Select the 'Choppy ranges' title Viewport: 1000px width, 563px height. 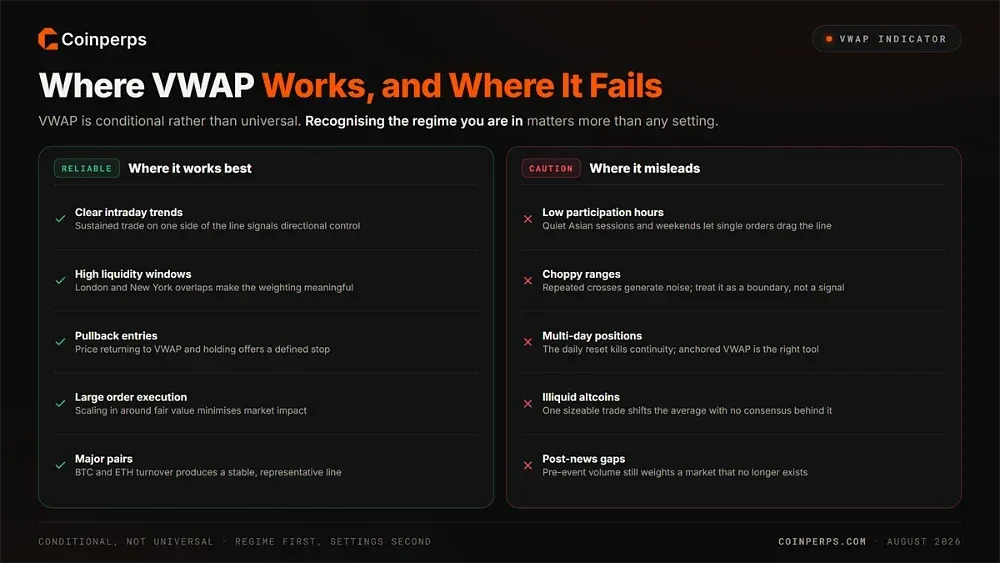pyautogui.click(x=581, y=274)
